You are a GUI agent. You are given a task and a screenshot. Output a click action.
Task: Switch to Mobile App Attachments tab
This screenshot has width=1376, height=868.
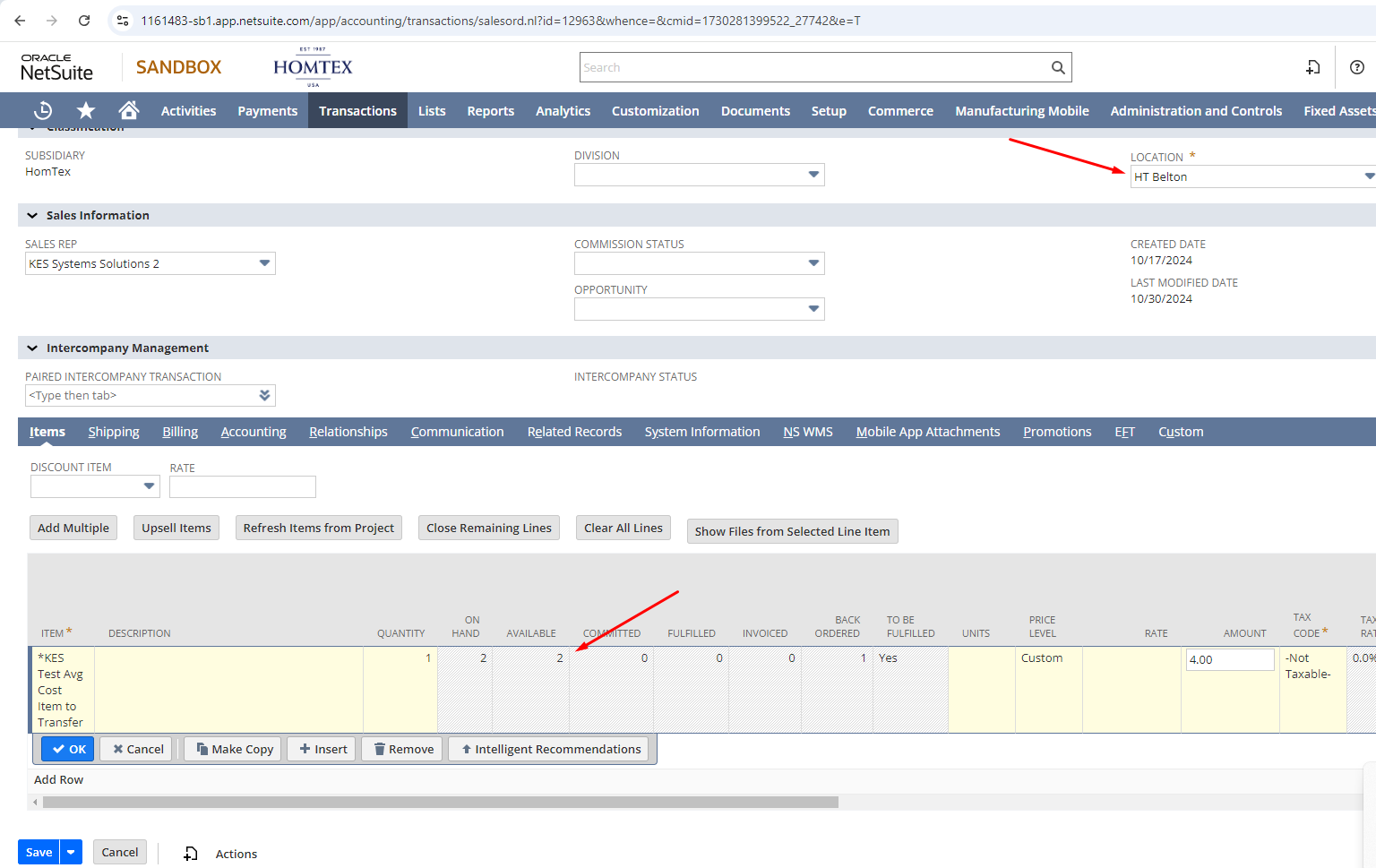[928, 432]
